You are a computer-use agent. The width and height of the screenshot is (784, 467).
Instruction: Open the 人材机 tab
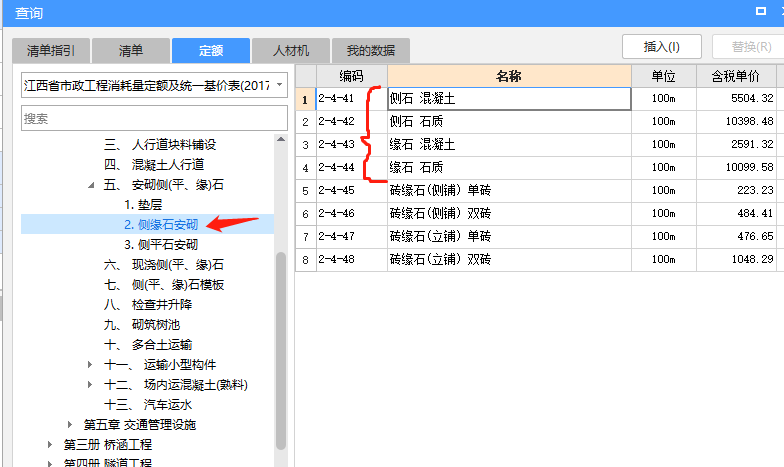[x=291, y=50]
